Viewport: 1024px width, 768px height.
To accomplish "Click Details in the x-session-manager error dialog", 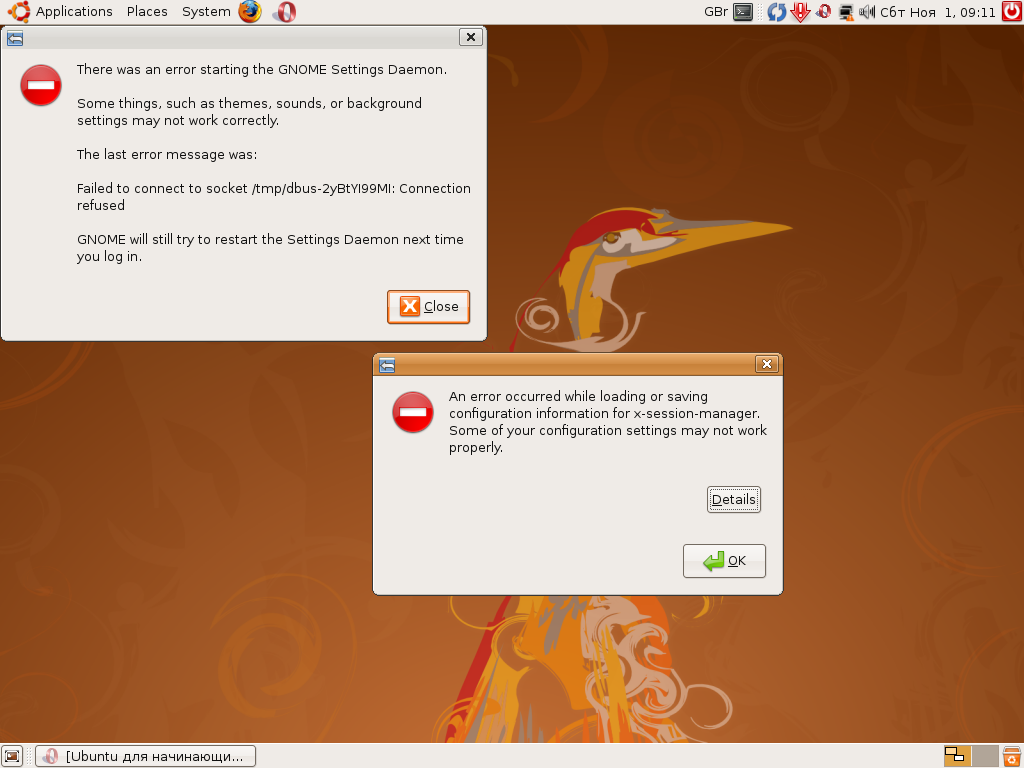I will click(733, 499).
